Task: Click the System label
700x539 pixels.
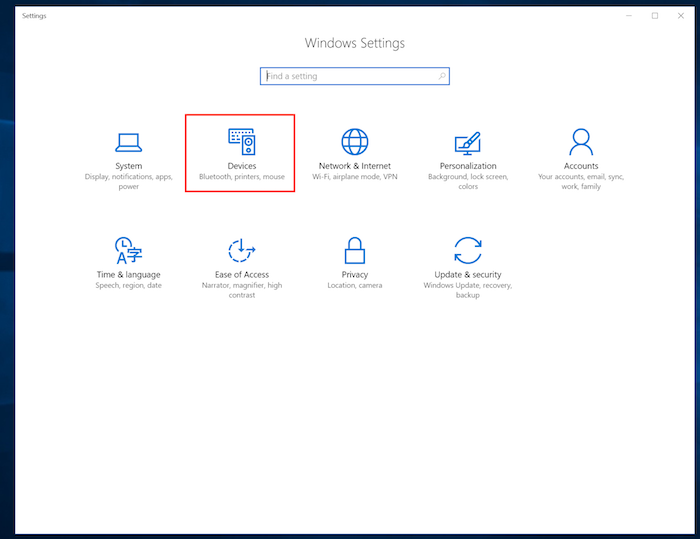Action: (129, 166)
